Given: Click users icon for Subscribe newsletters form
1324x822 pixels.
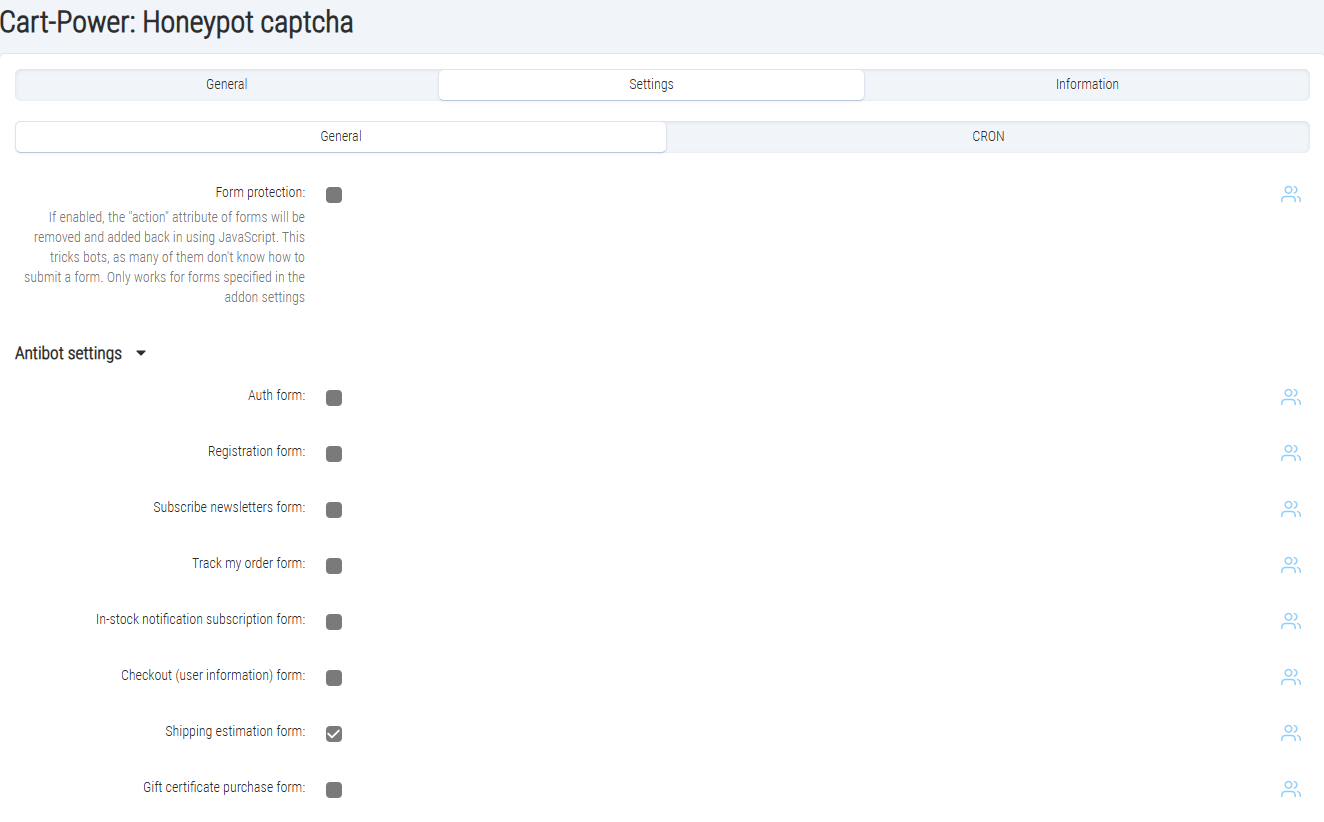Looking at the screenshot, I should pos(1291,509).
